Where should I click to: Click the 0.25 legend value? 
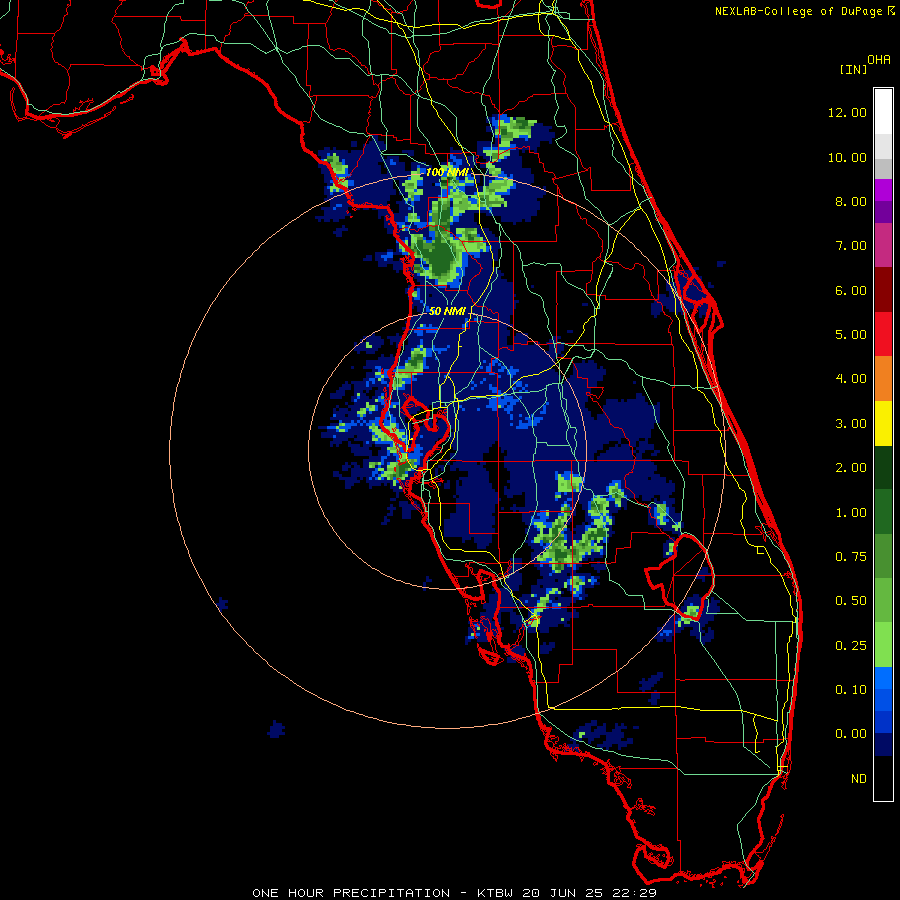(x=851, y=646)
